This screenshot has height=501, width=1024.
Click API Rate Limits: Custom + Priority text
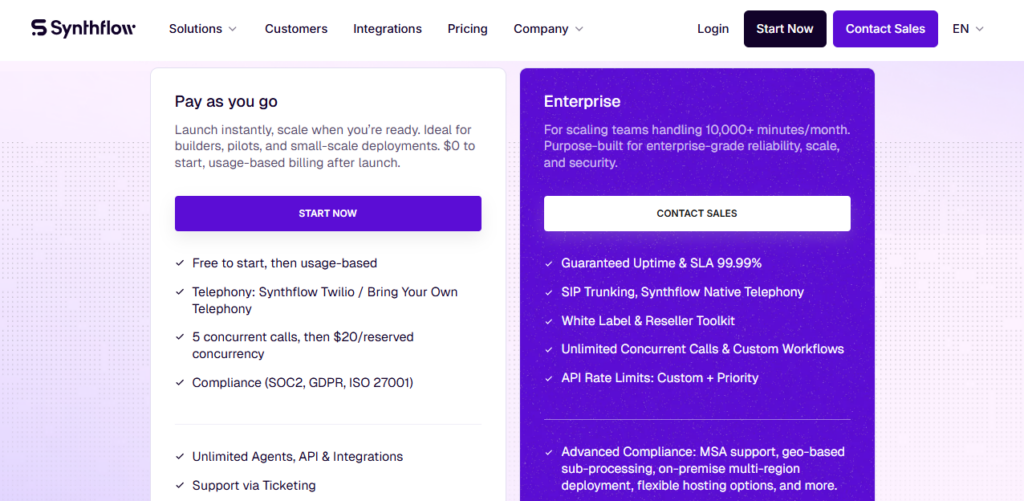pos(660,378)
